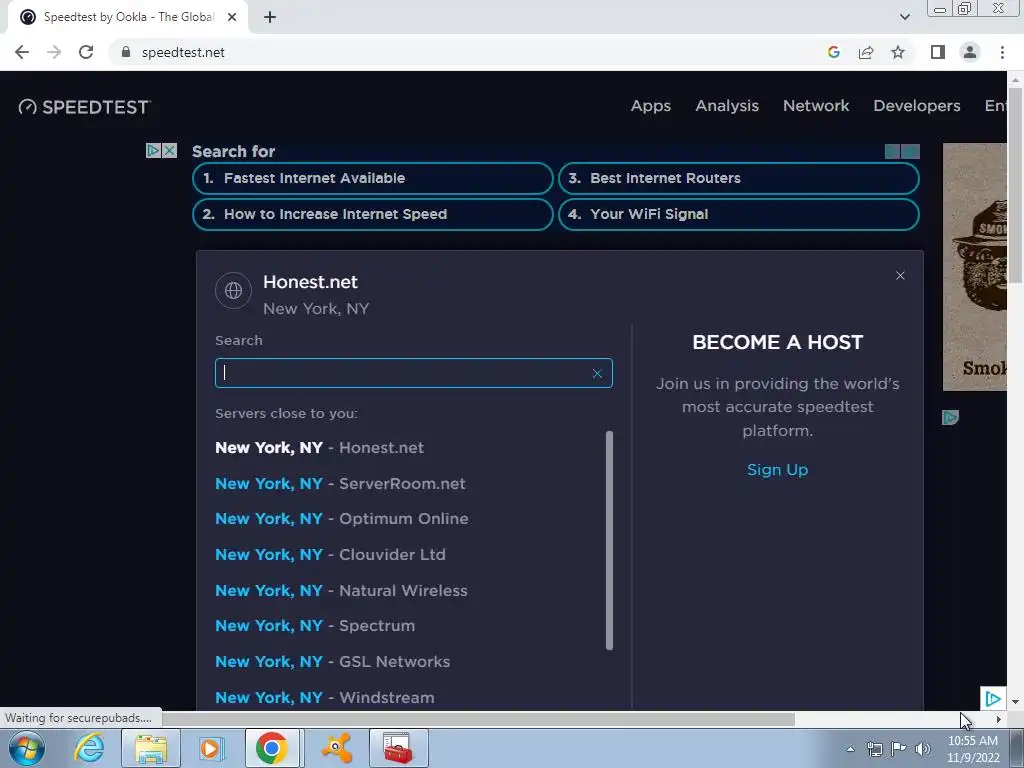Click the network tray icon
Viewport: 1024px width, 768px height.
point(874,749)
